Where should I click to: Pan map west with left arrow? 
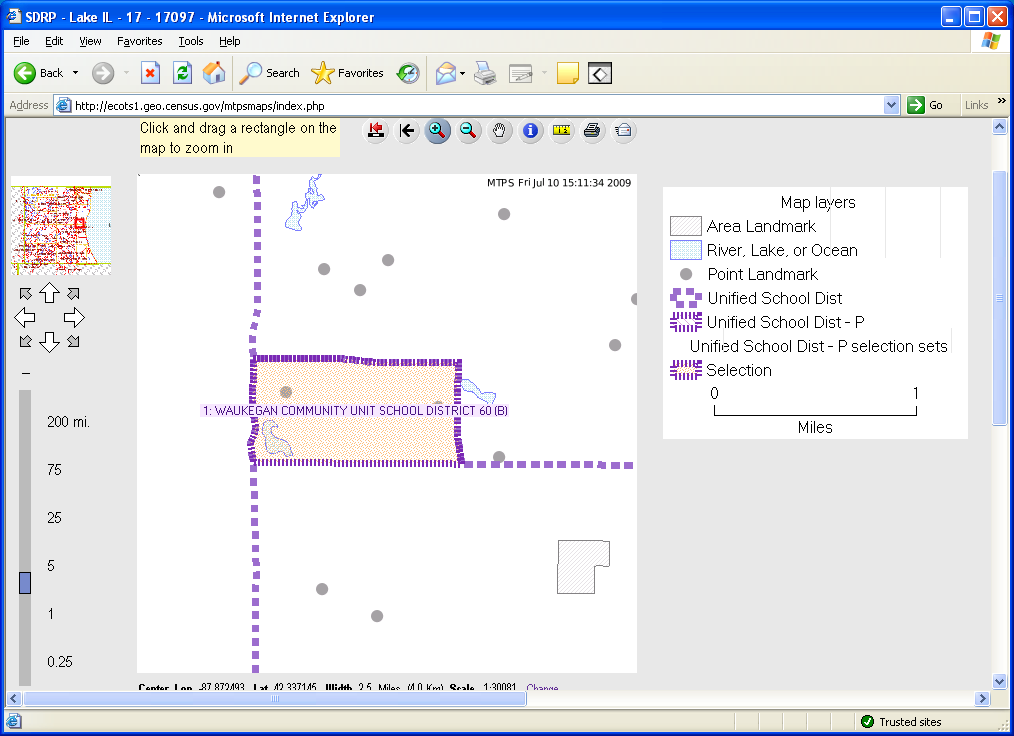pyautogui.click(x=25, y=318)
